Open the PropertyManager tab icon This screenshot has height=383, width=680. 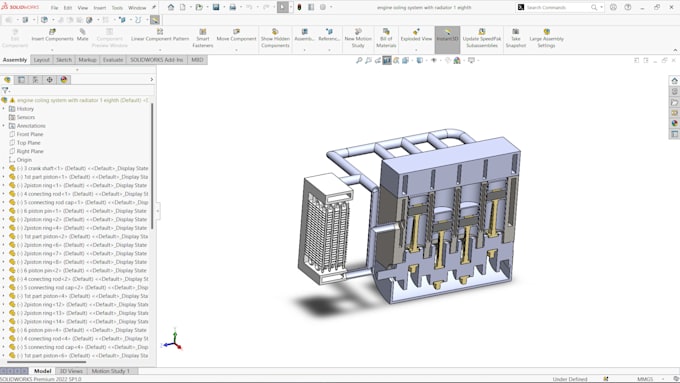[21, 80]
